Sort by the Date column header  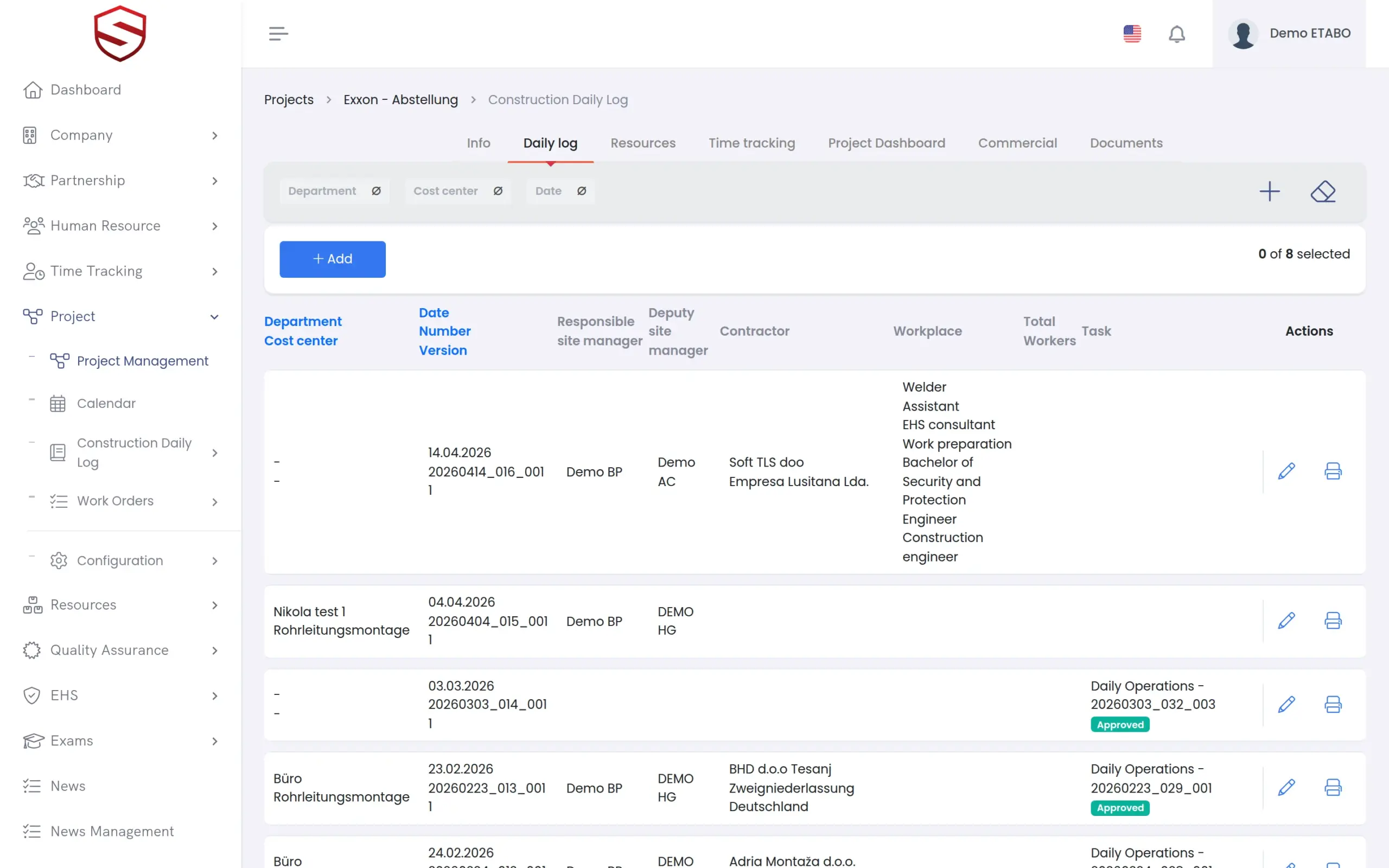pyautogui.click(x=434, y=313)
